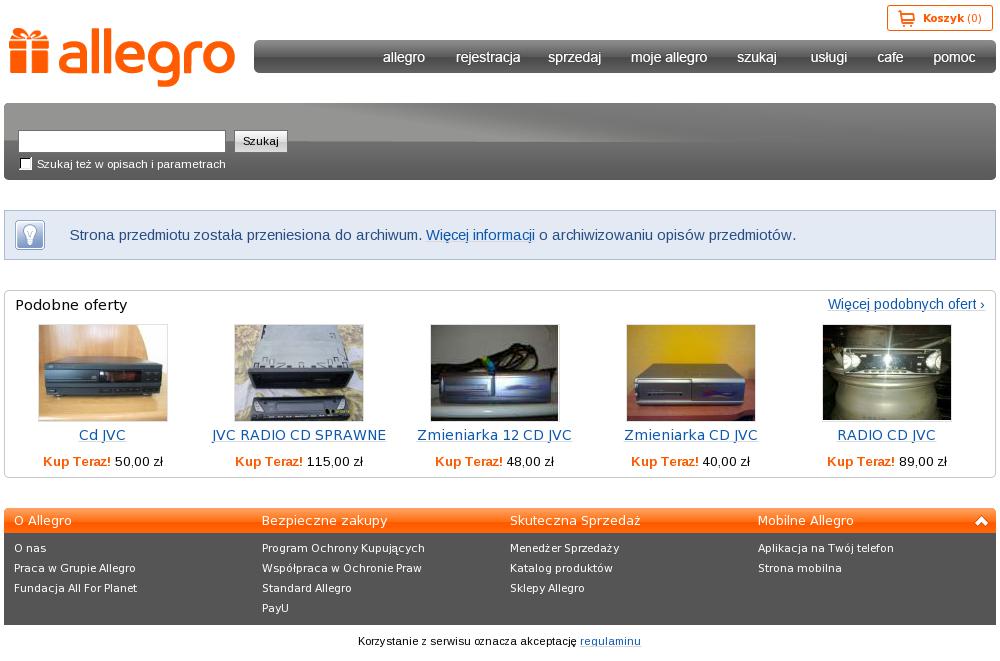Screen dimensions: 1000x661
Task: Visit 'Fundacja All For Planet' link
Action: pyautogui.click(x=75, y=588)
